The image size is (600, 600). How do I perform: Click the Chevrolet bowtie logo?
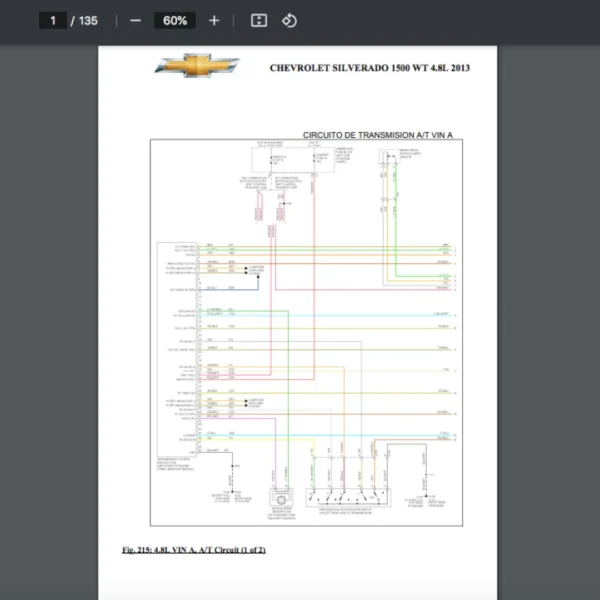(x=196, y=65)
